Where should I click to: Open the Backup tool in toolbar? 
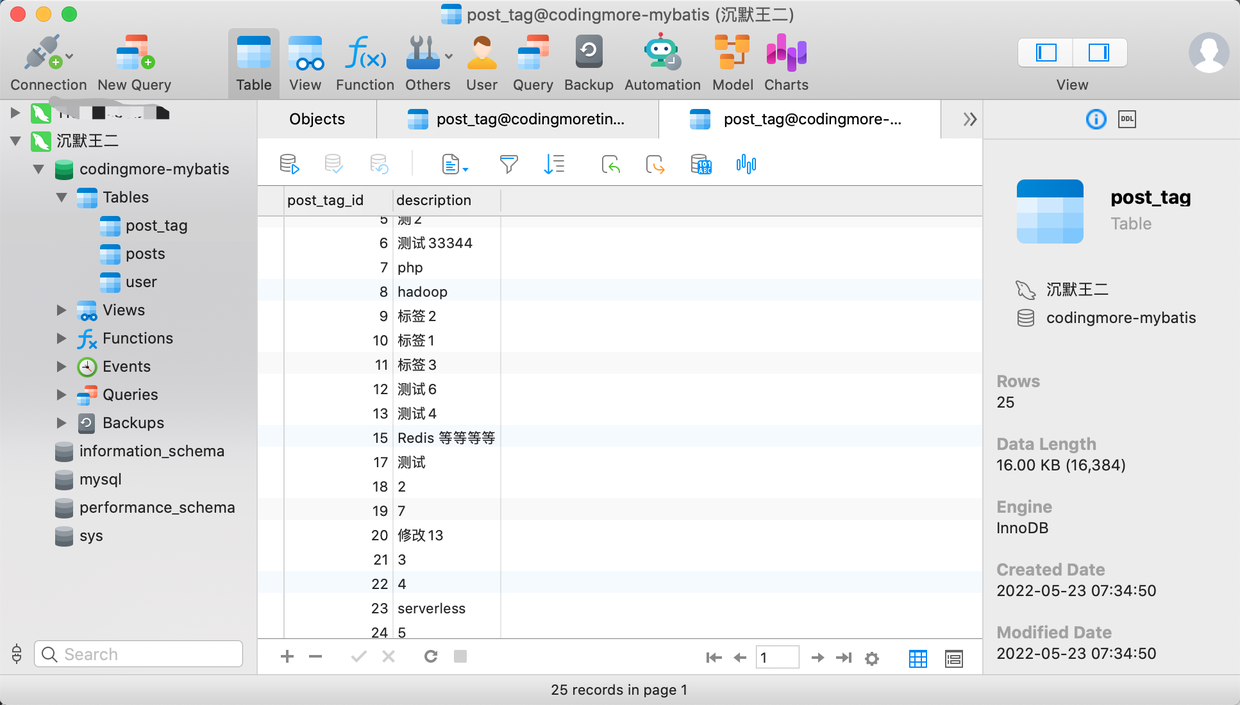[x=588, y=62]
